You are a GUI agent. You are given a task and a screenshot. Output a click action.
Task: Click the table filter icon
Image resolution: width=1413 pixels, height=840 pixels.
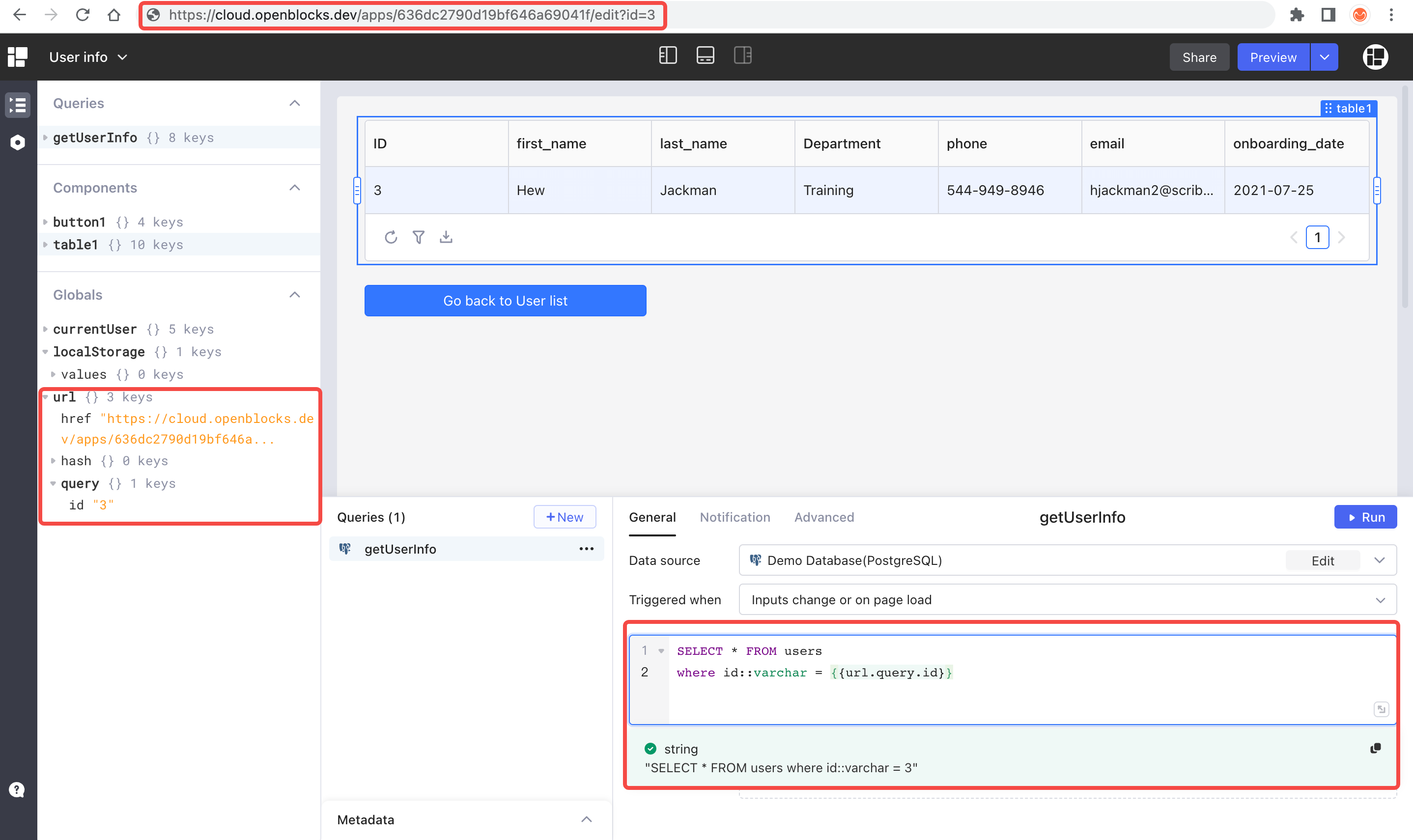419,237
